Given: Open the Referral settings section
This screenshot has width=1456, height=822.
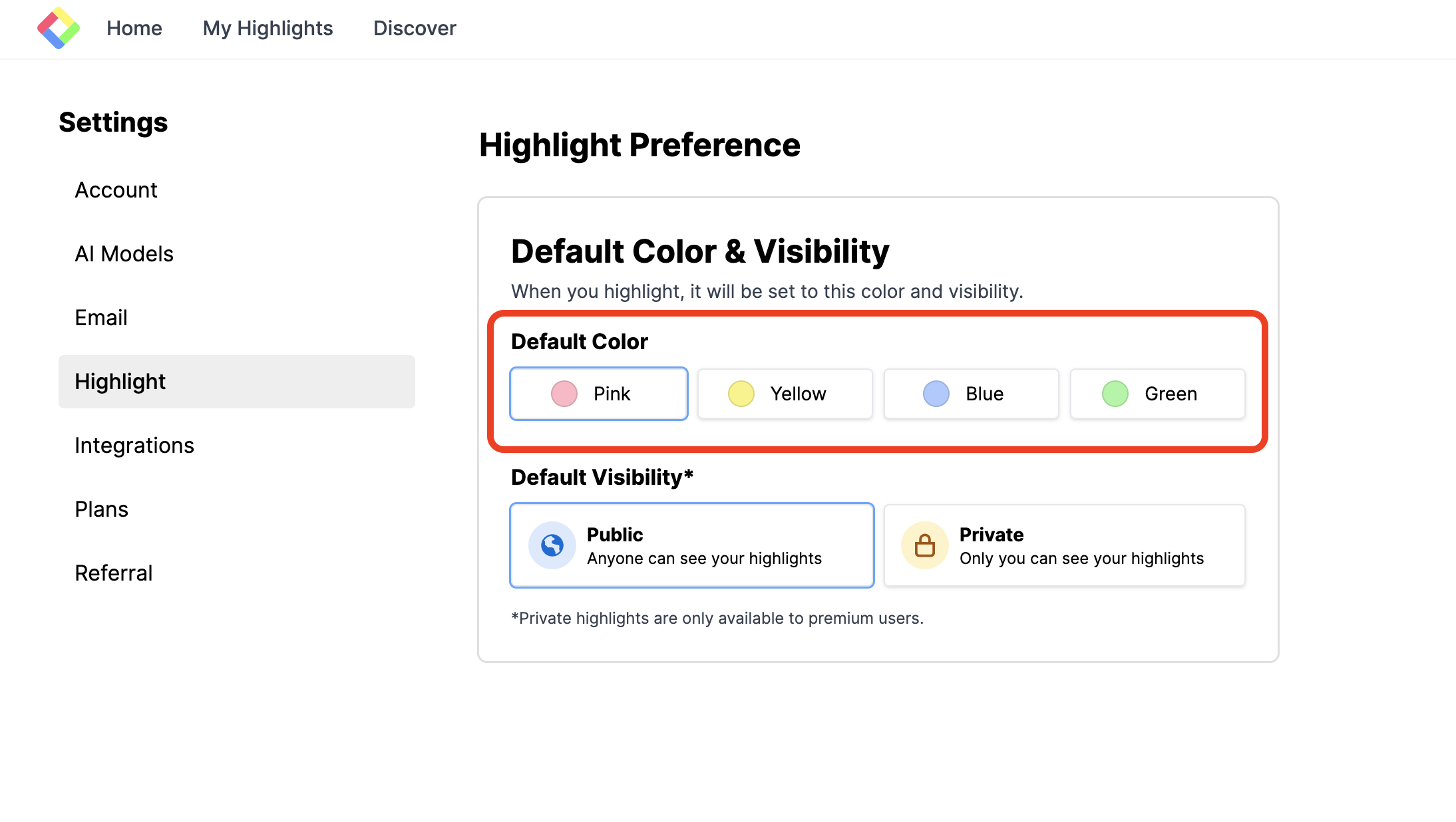Looking at the screenshot, I should [113, 573].
